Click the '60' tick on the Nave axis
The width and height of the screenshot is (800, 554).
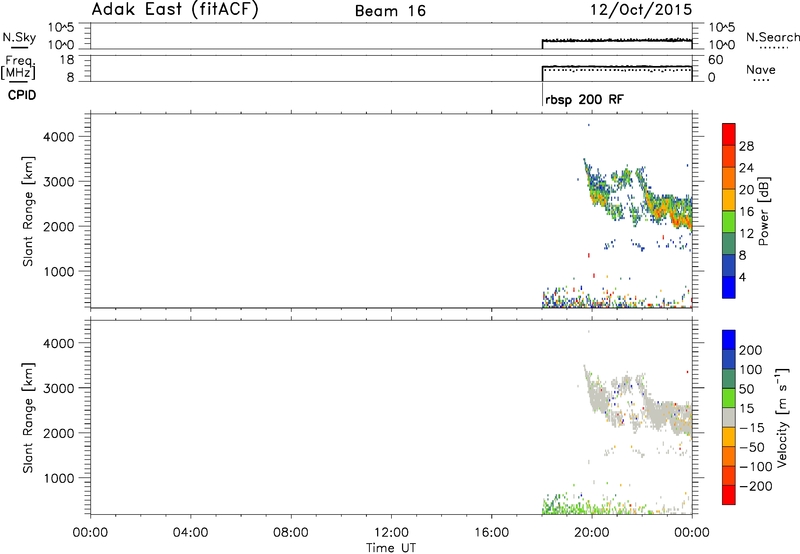(715, 60)
